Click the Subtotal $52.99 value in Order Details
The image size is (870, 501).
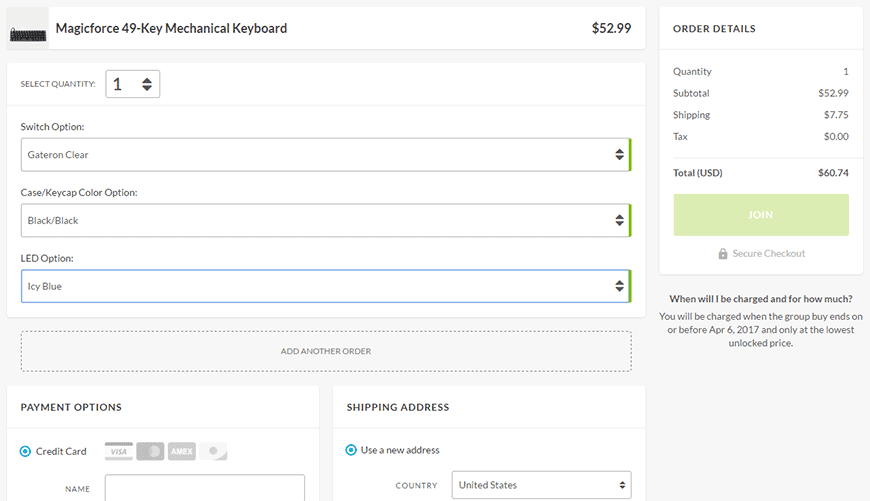(x=833, y=93)
